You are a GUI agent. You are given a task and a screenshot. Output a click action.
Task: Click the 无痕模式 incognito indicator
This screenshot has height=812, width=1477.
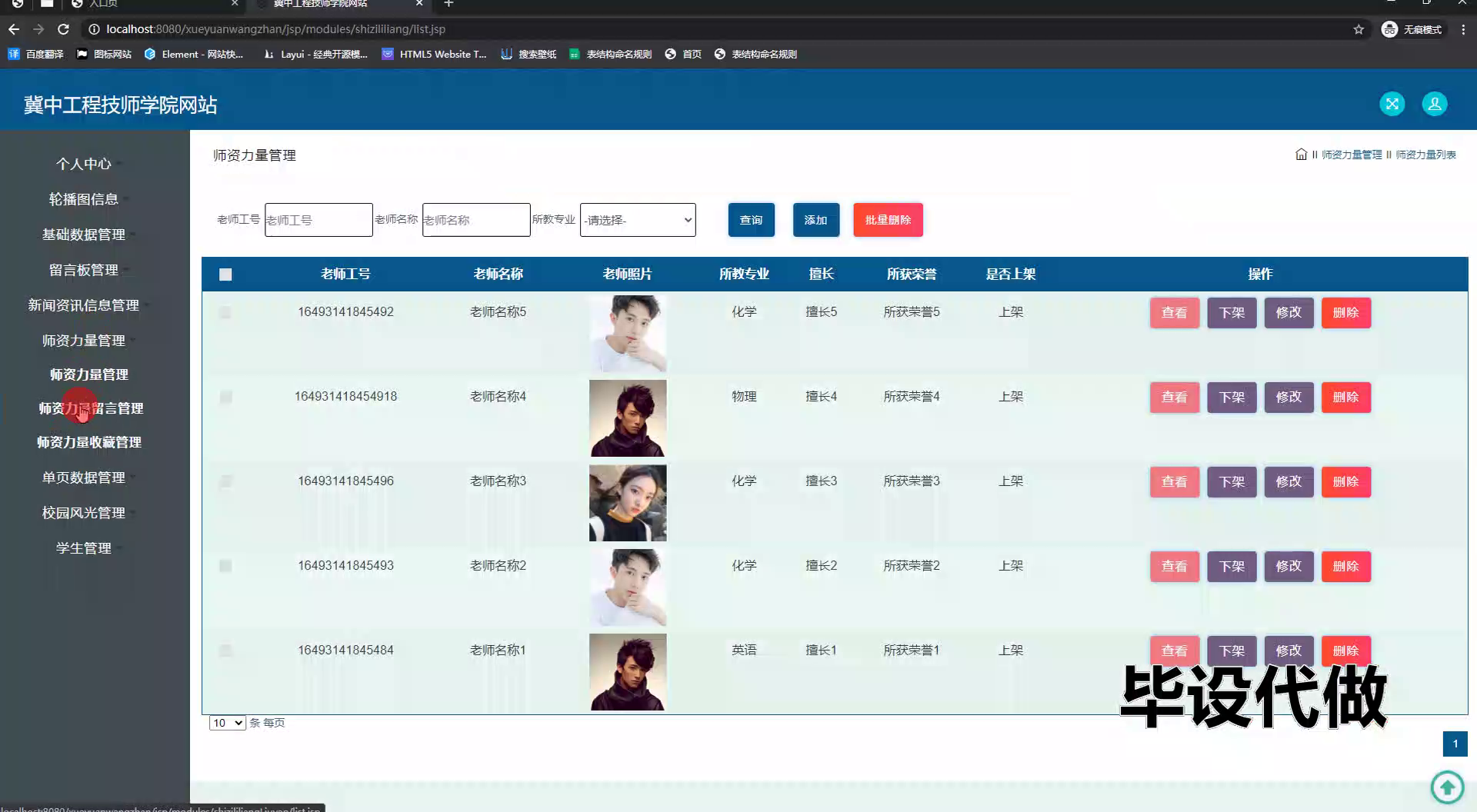[x=1412, y=29]
